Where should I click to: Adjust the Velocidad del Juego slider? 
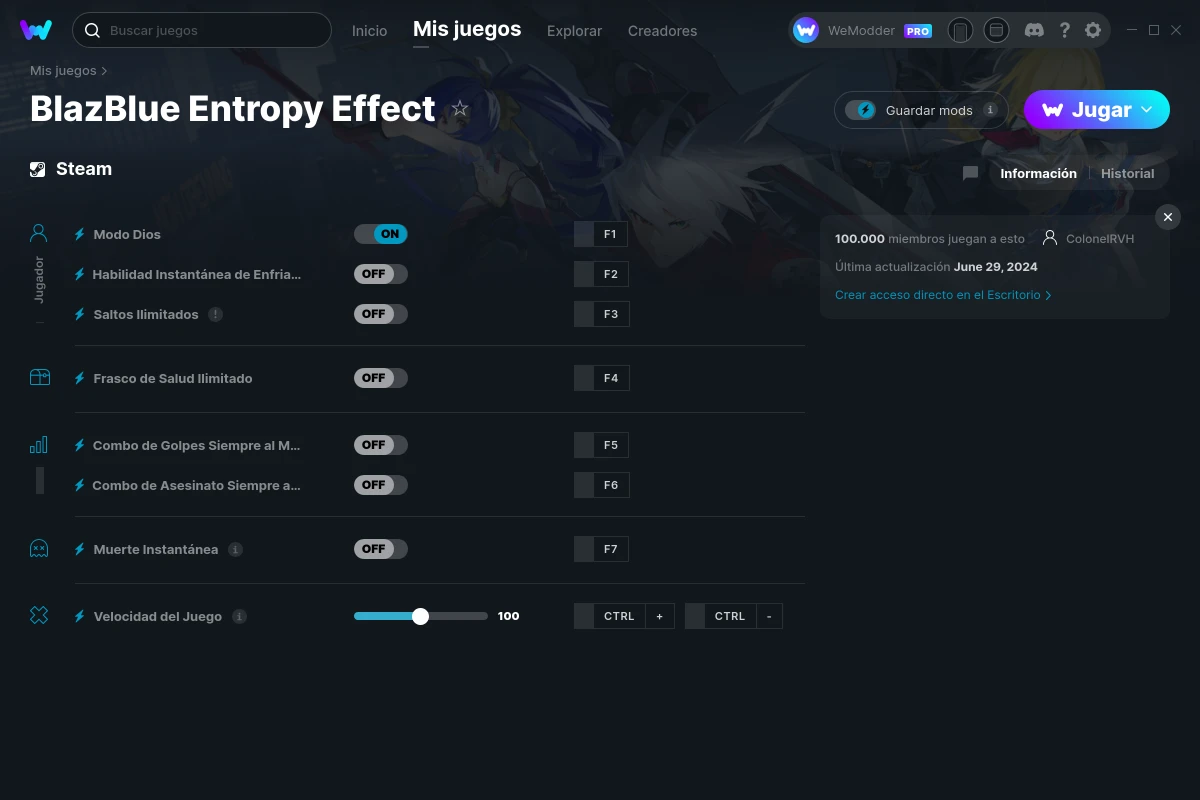tap(420, 616)
